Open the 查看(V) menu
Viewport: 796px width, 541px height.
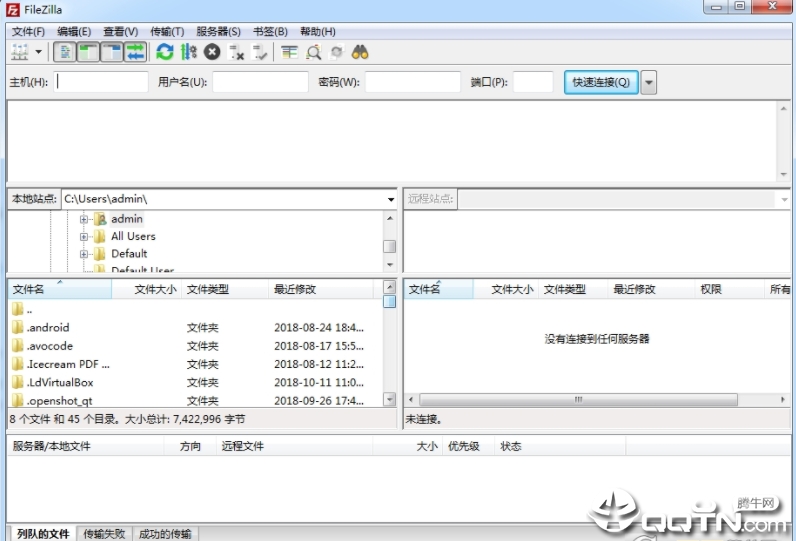[x=121, y=31]
